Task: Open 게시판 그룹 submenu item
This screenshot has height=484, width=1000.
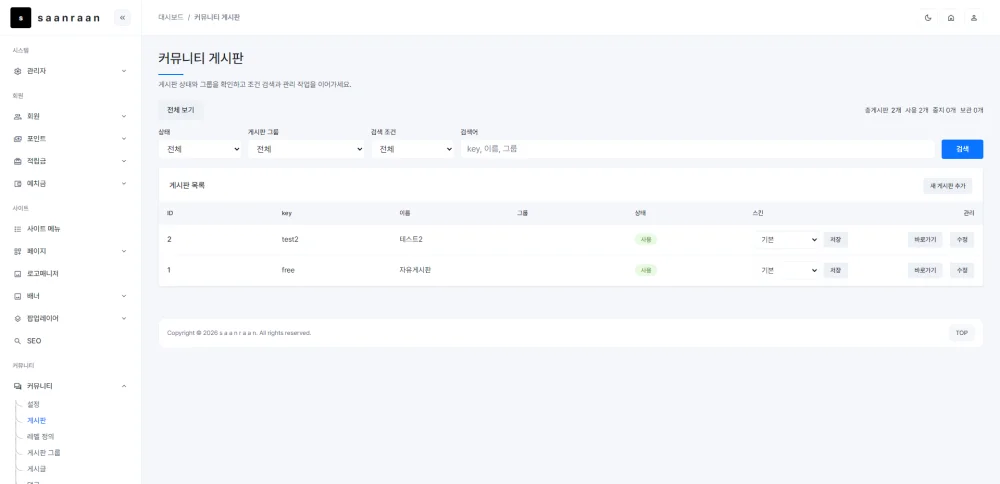Action: 44,453
